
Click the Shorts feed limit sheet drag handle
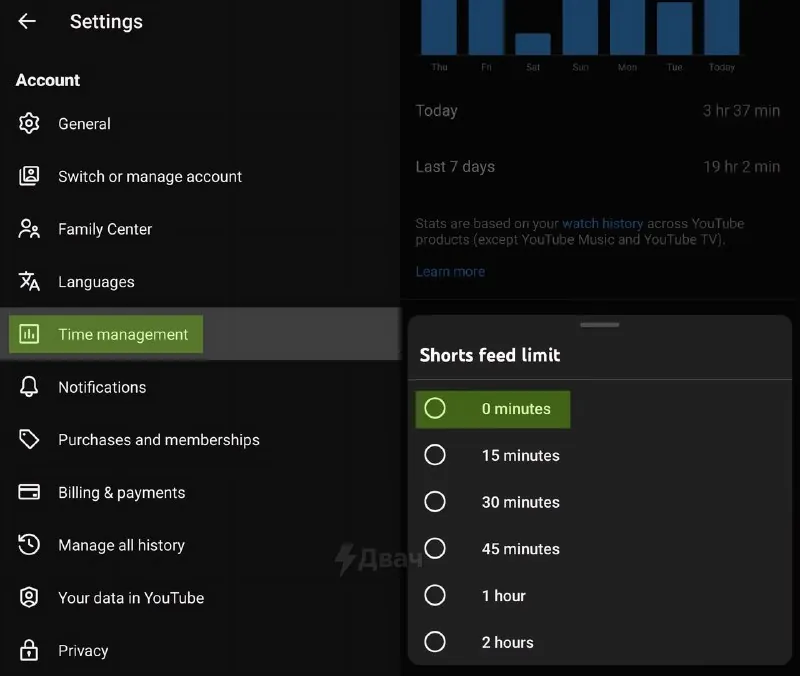599,324
